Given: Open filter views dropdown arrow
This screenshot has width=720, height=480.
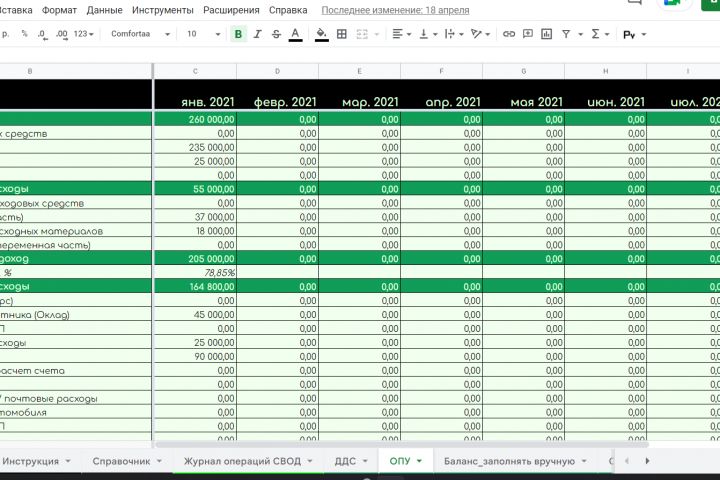Looking at the screenshot, I should click(580, 34).
